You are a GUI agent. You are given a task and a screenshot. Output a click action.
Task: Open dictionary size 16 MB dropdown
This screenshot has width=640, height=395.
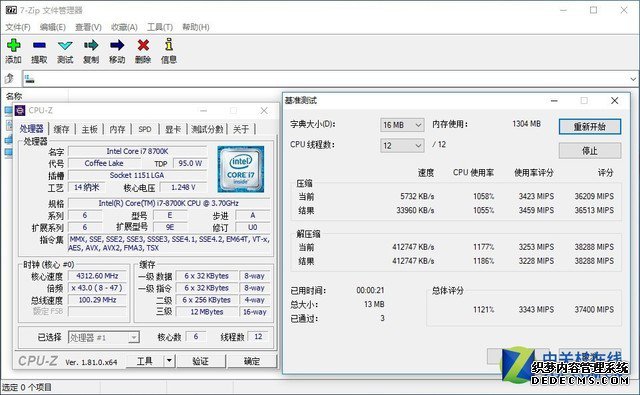[x=402, y=125]
